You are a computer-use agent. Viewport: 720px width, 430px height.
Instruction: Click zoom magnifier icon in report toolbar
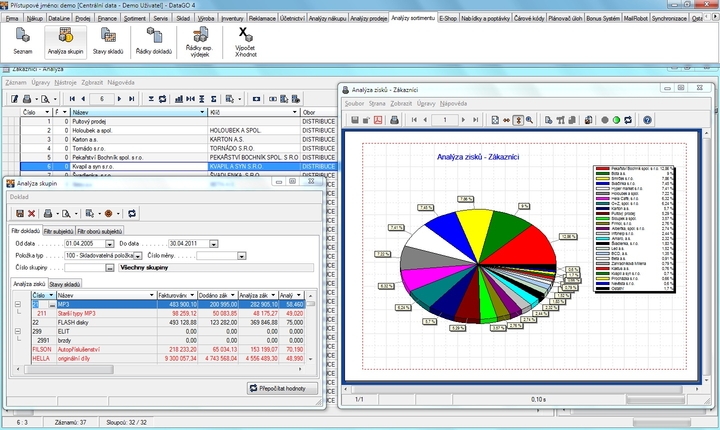click(529, 120)
